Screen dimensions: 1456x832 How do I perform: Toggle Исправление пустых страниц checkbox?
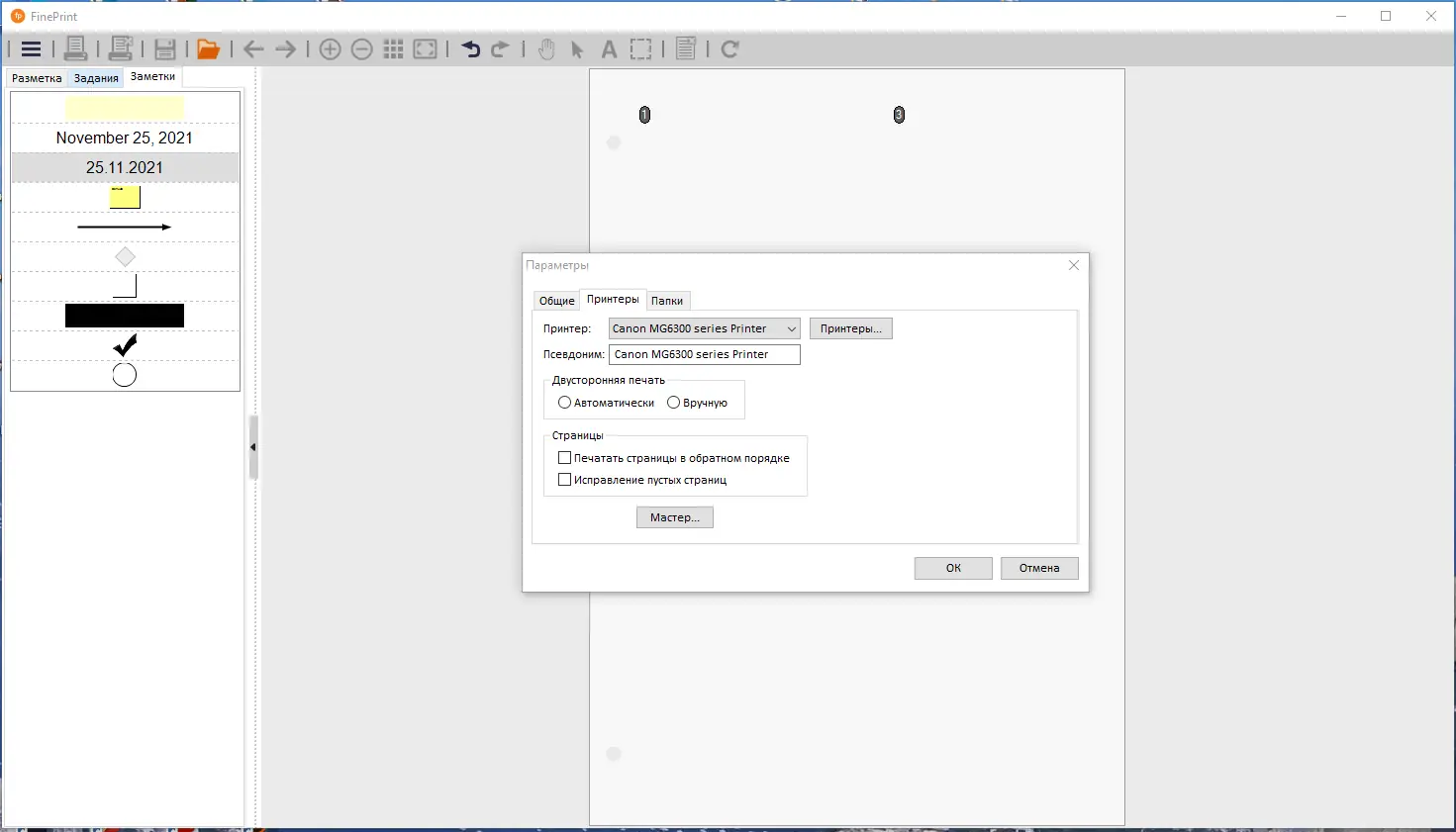point(565,480)
